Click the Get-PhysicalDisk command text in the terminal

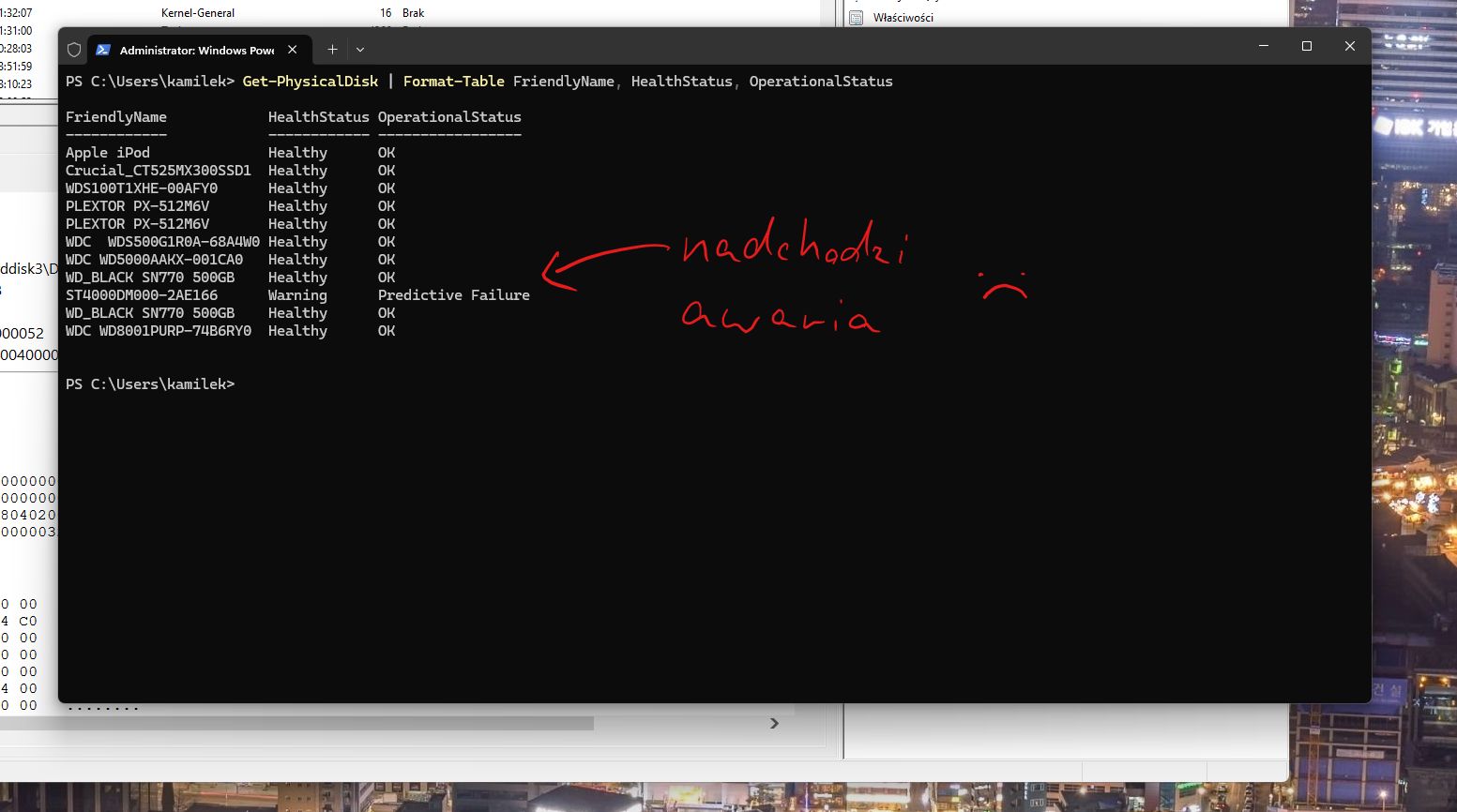310,81
